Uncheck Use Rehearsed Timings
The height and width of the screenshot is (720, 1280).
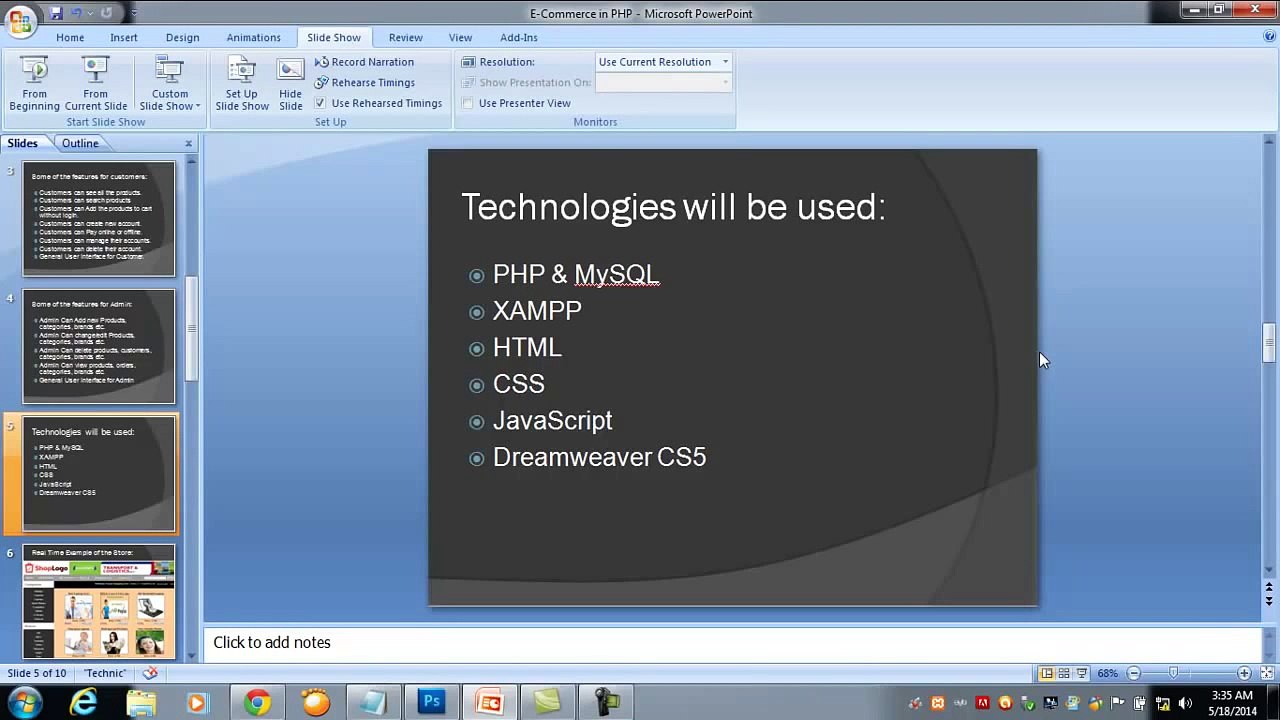click(x=320, y=103)
